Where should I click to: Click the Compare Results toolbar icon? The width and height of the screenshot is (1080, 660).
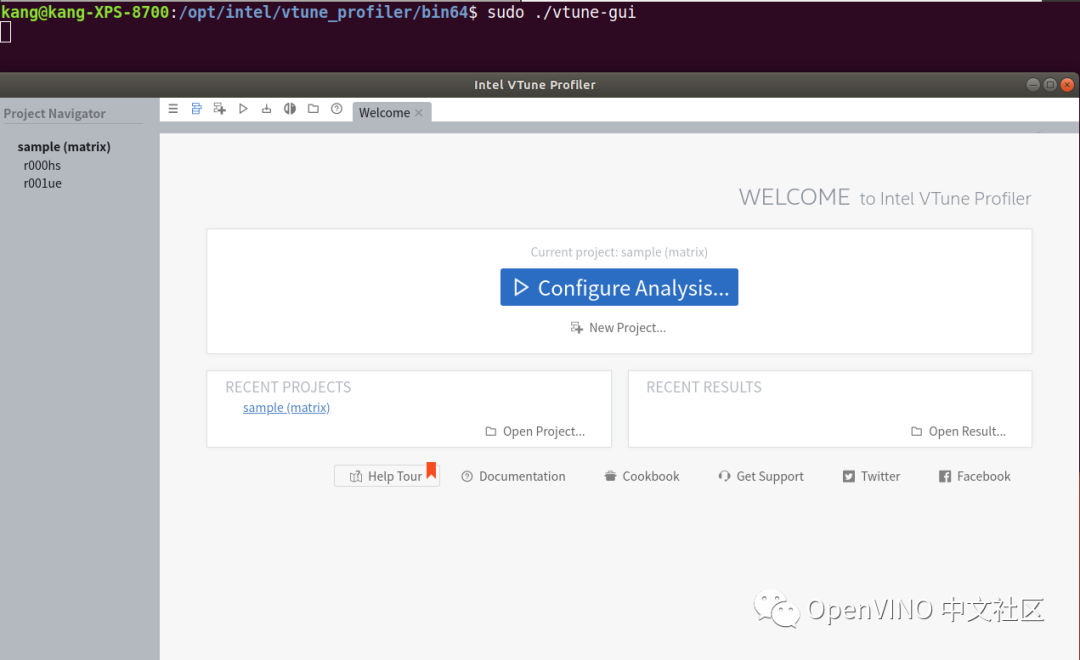point(290,109)
